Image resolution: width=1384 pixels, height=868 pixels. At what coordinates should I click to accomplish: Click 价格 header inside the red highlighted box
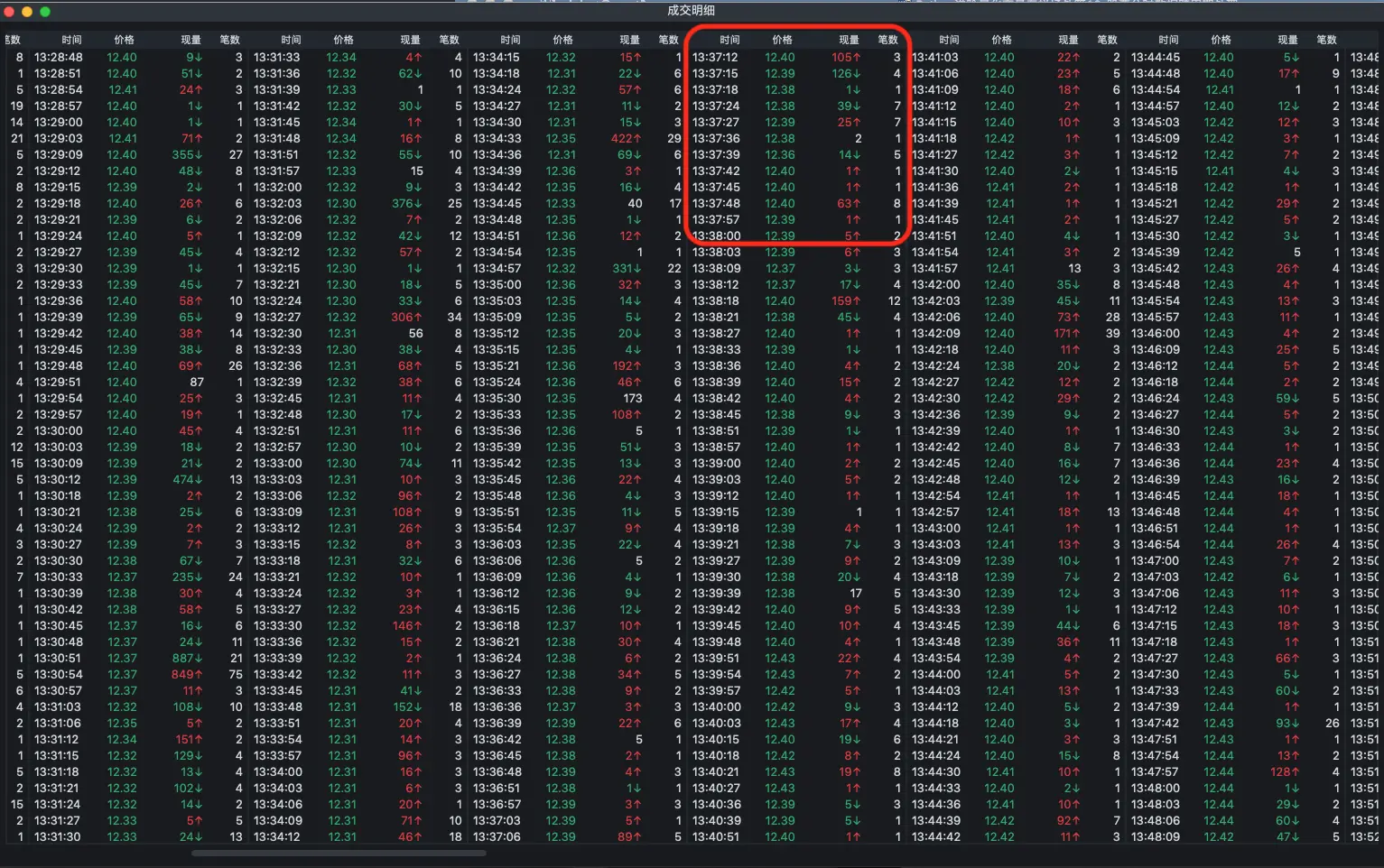coord(783,40)
